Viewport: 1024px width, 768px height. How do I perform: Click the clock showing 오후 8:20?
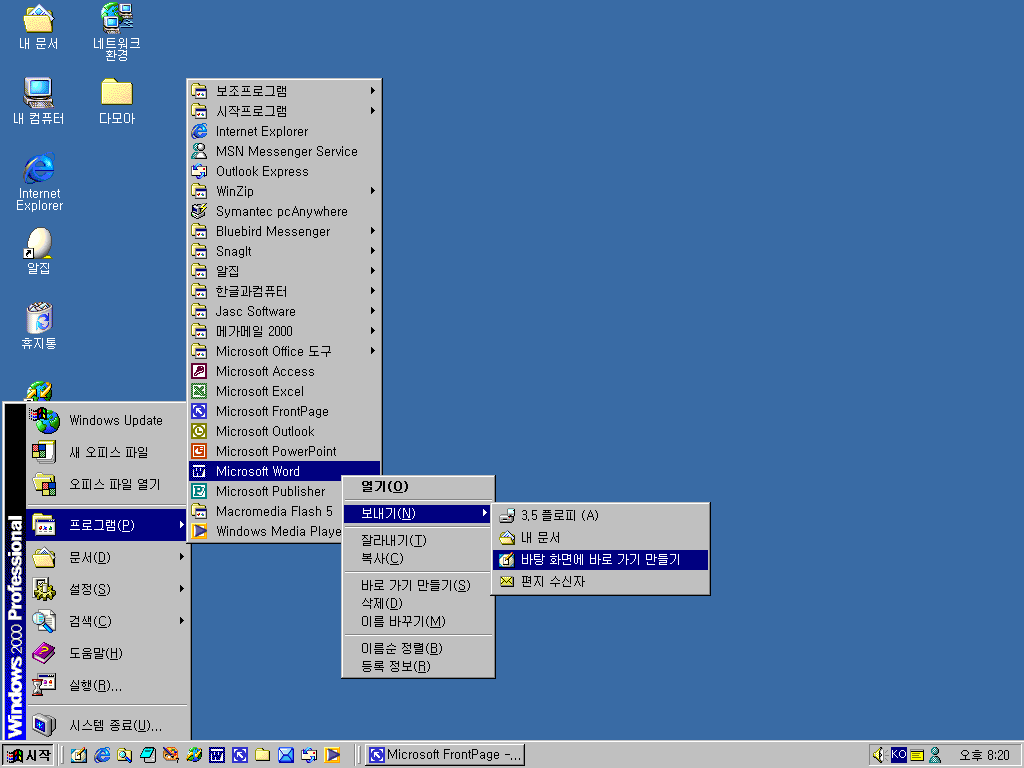tap(984, 755)
